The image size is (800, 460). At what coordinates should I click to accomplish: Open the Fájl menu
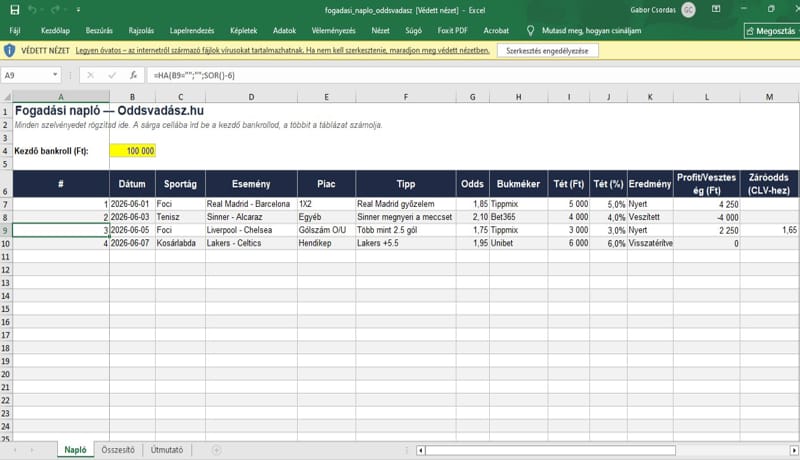(15, 31)
